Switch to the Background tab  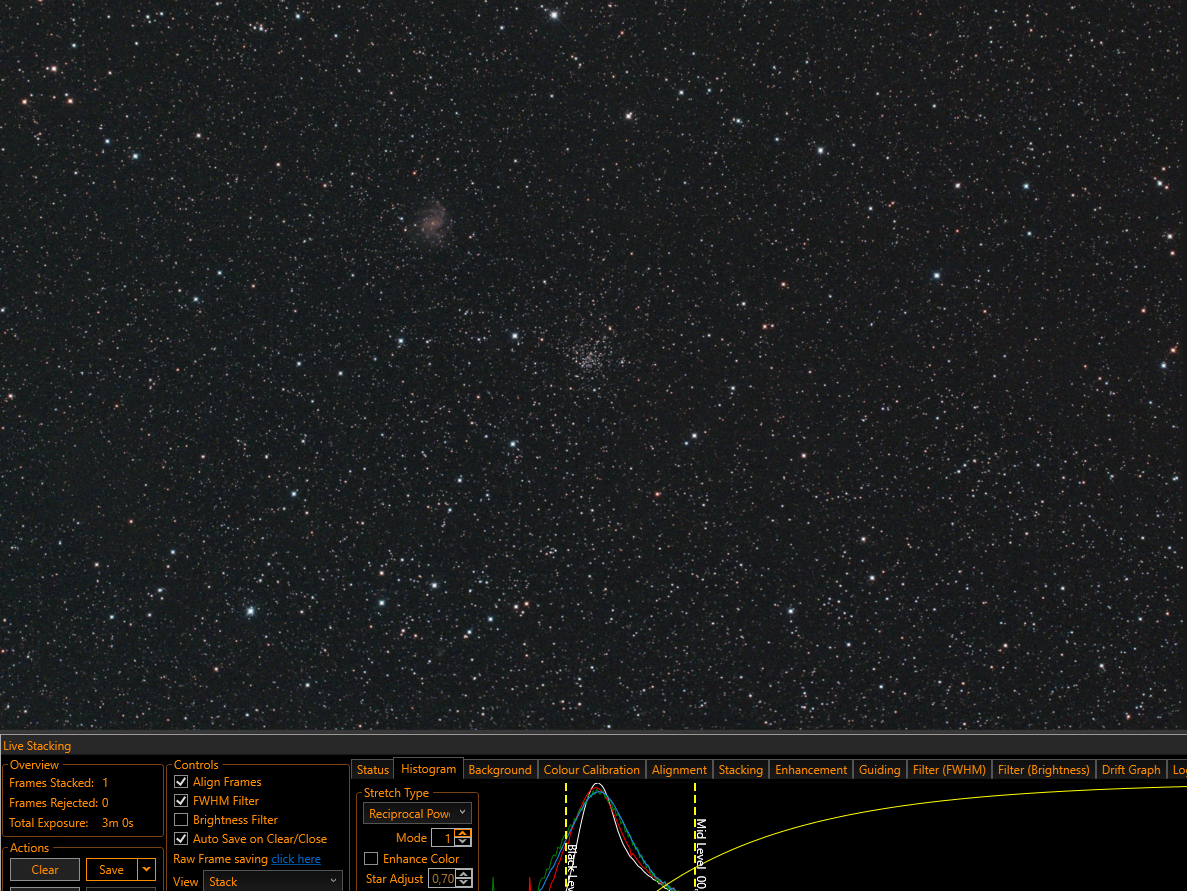pos(500,769)
